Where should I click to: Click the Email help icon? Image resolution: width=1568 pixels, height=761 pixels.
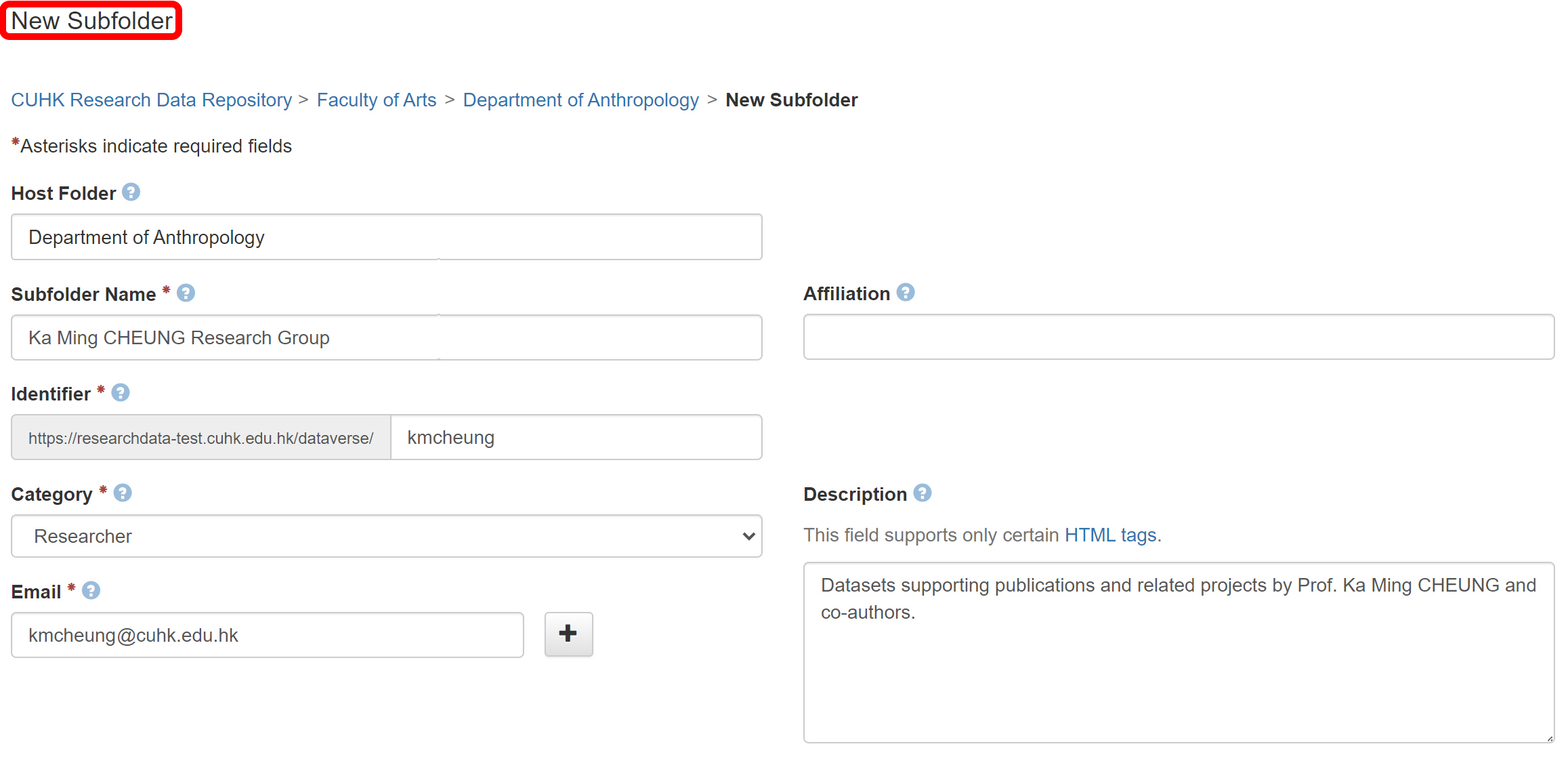tap(91, 590)
